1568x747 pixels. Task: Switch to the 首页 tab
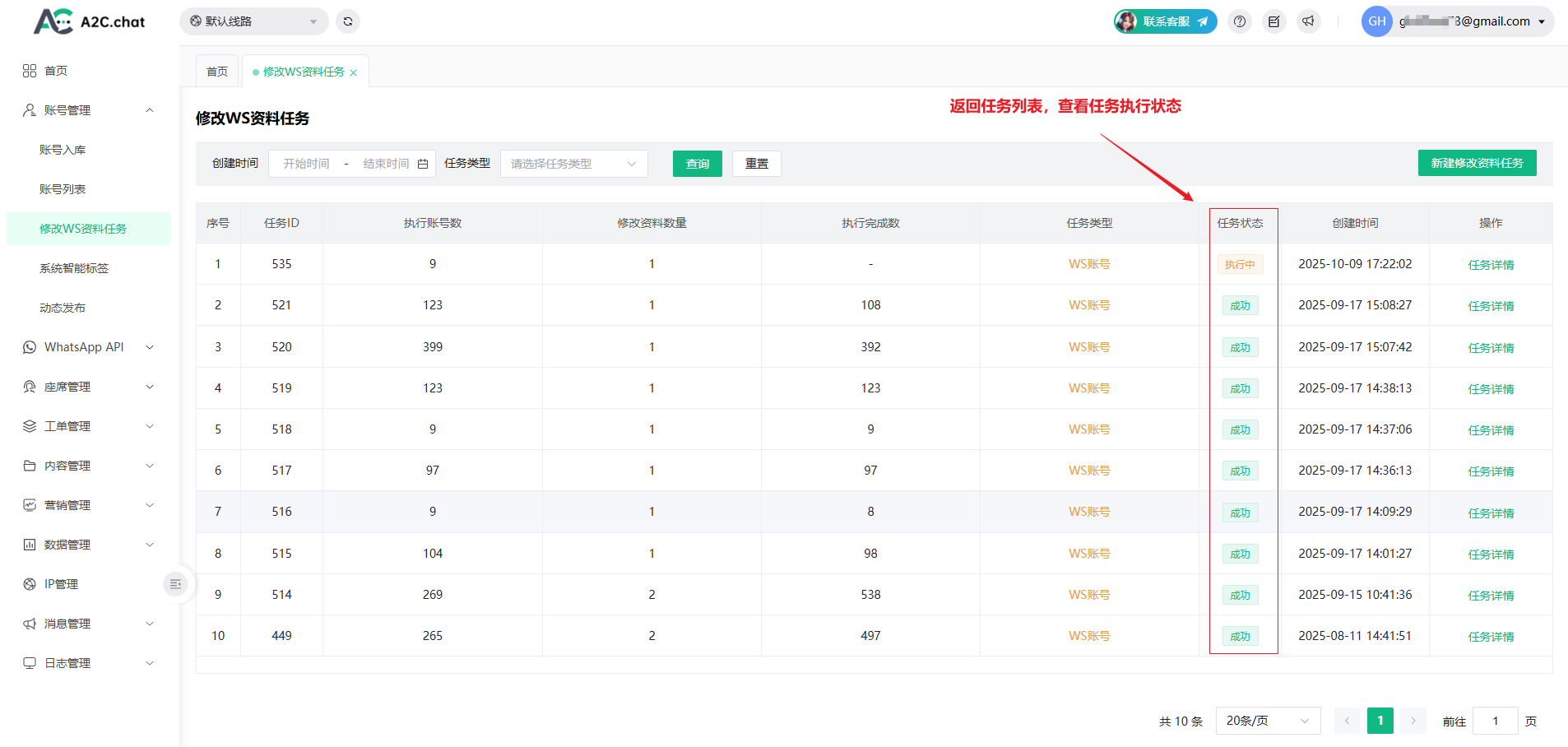coord(217,72)
